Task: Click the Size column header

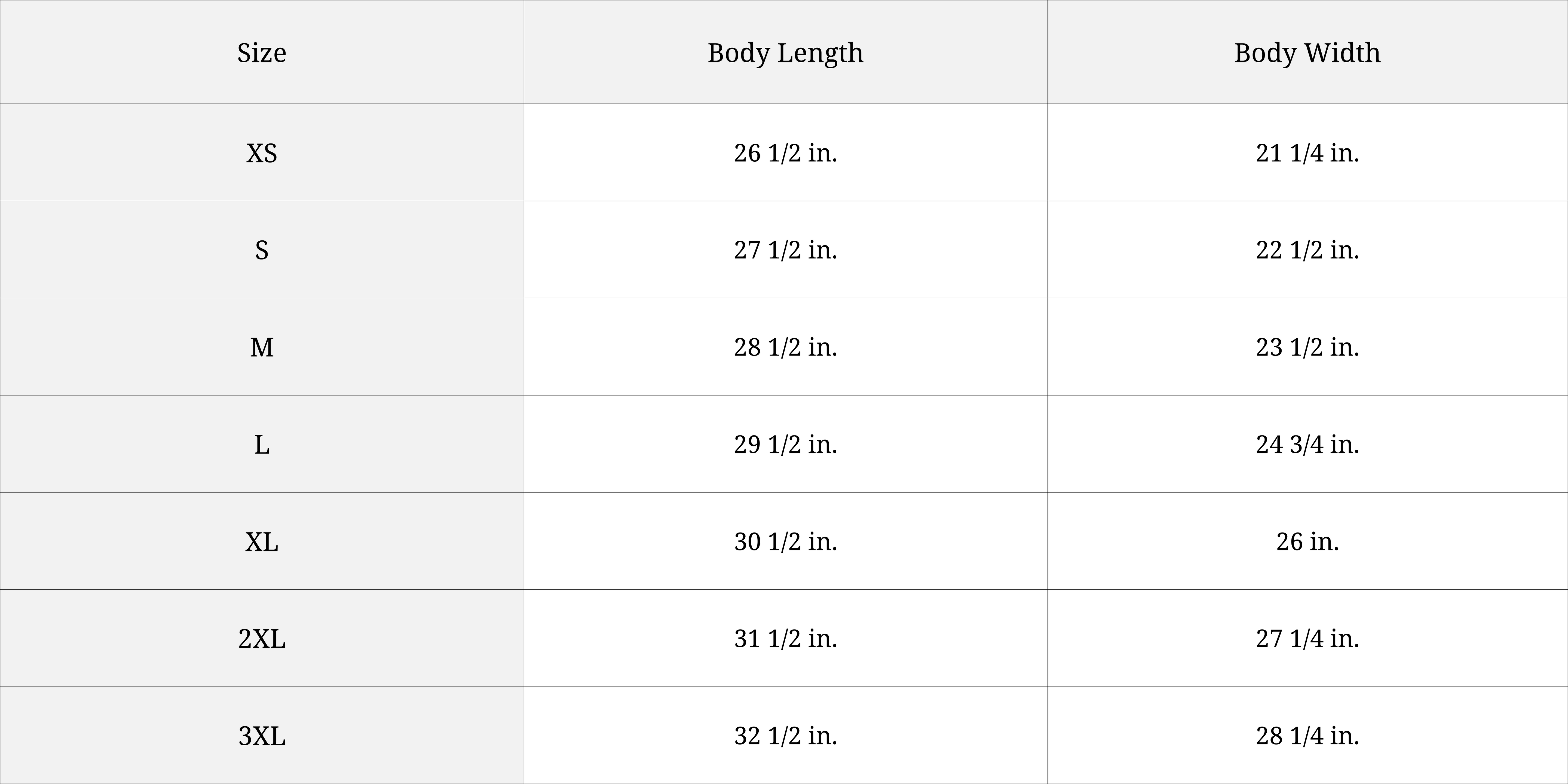Action: click(x=262, y=52)
